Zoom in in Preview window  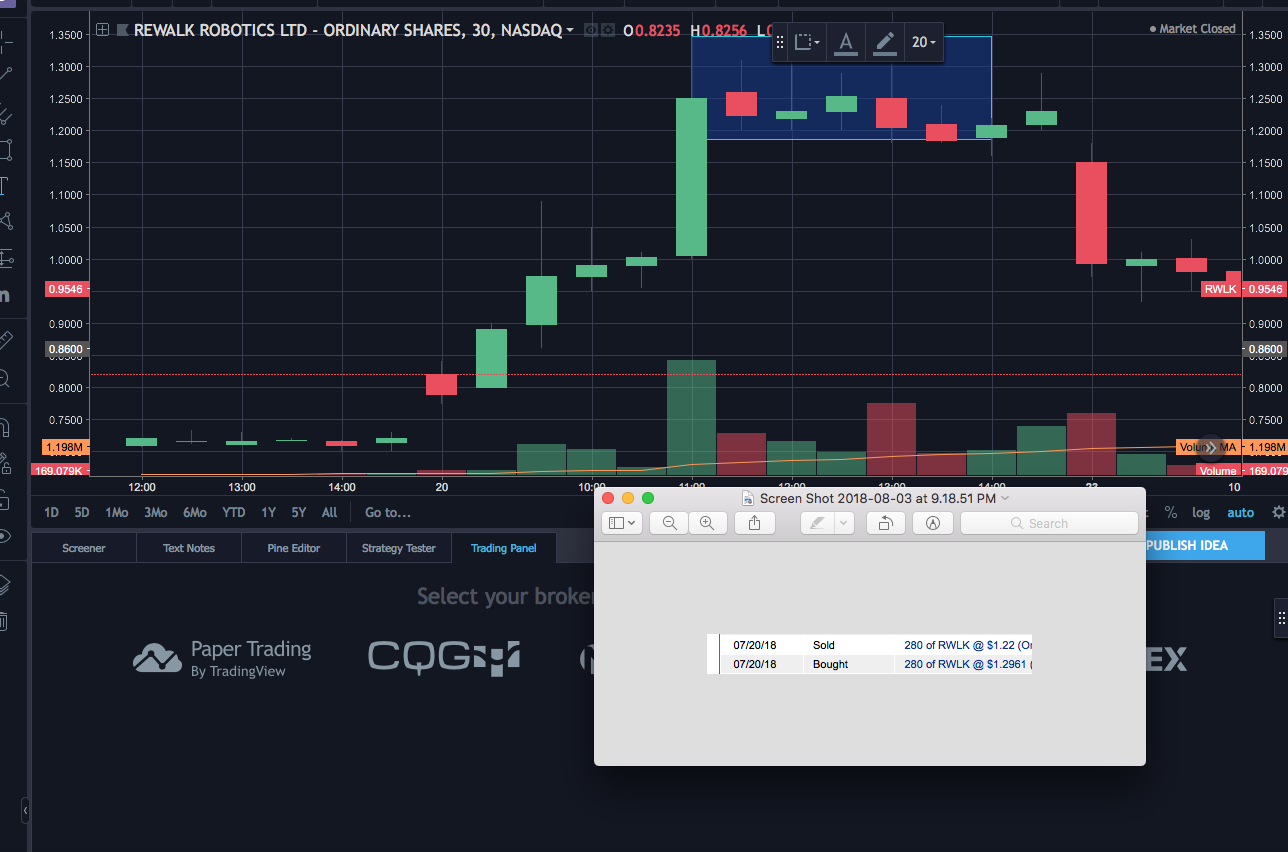pyautogui.click(x=707, y=523)
